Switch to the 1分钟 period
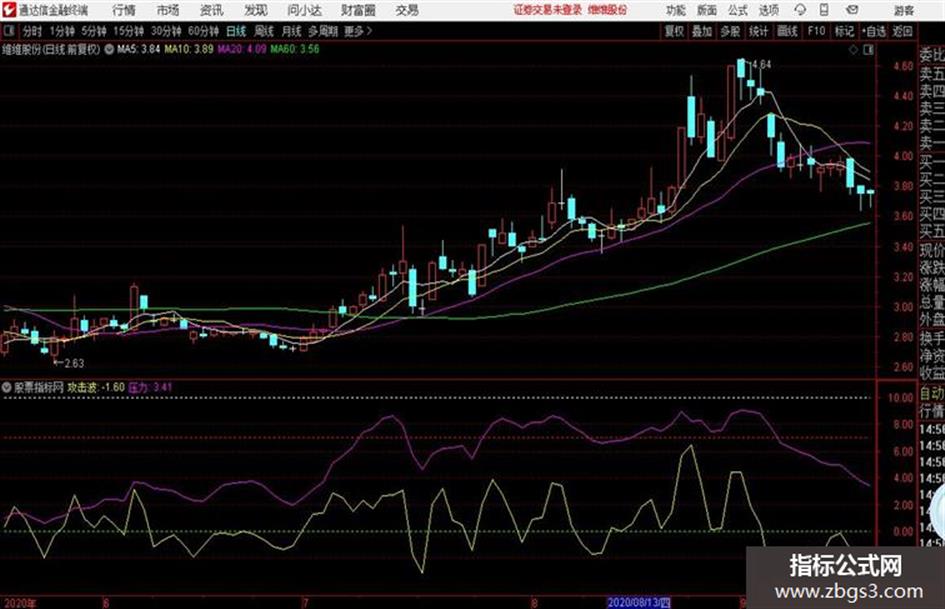Viewport: 945px width, 609px height. pyautogui.click(x=61, y=31)
